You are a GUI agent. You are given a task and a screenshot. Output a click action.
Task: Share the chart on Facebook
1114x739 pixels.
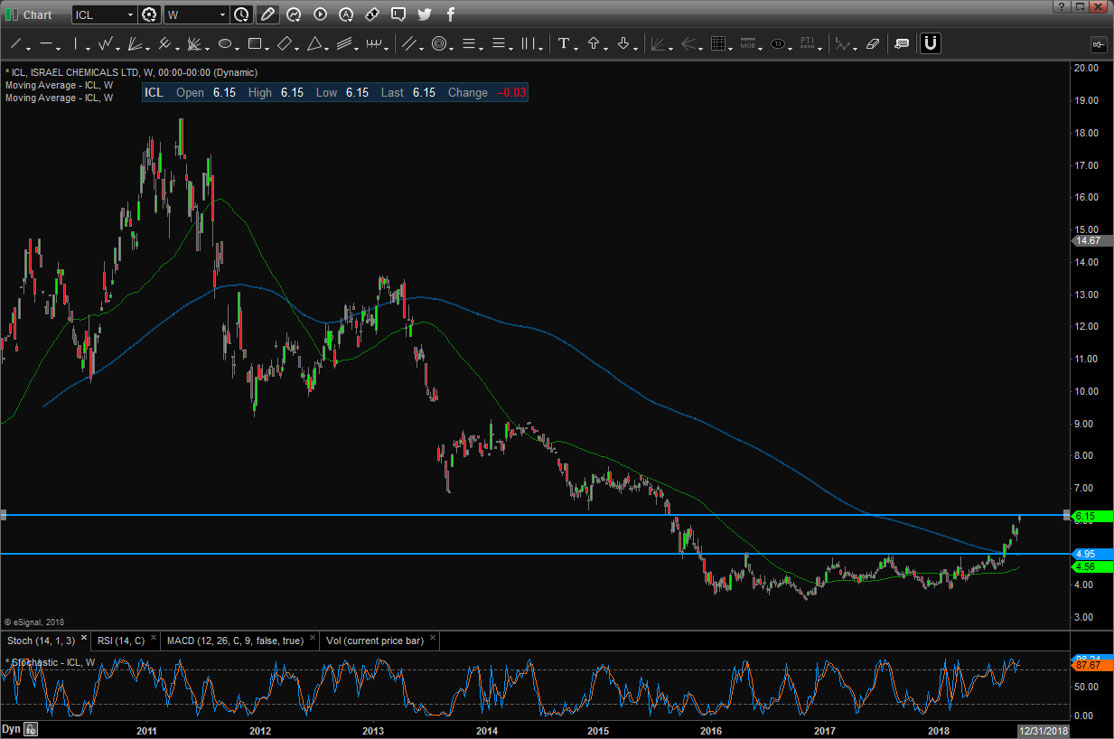[450, 14]
